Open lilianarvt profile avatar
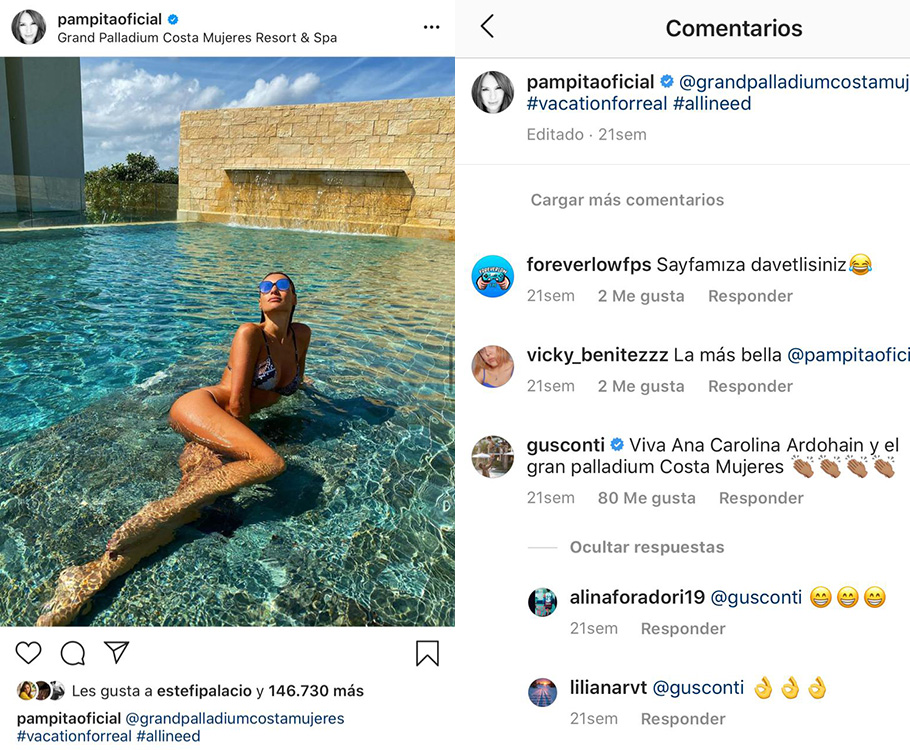910x750 pixels. (542, 692)
